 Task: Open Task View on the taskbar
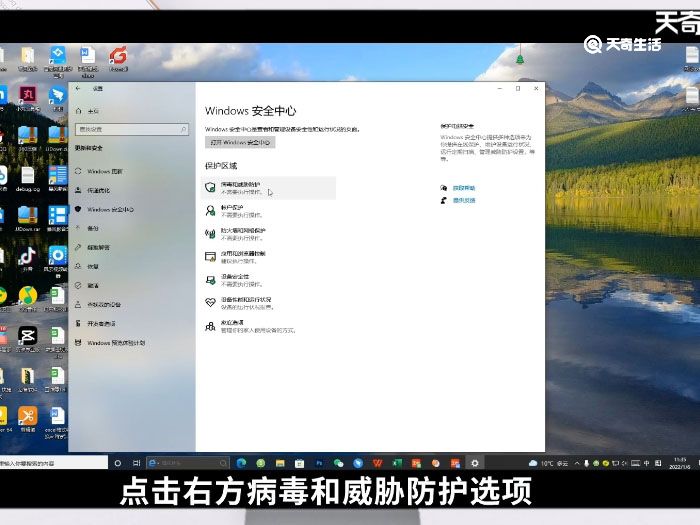137,463
